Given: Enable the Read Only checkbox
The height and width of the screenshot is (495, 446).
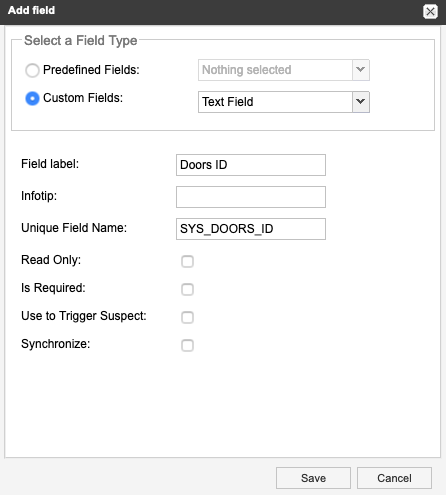Looking at the screenshot, I should pos(187,261).
